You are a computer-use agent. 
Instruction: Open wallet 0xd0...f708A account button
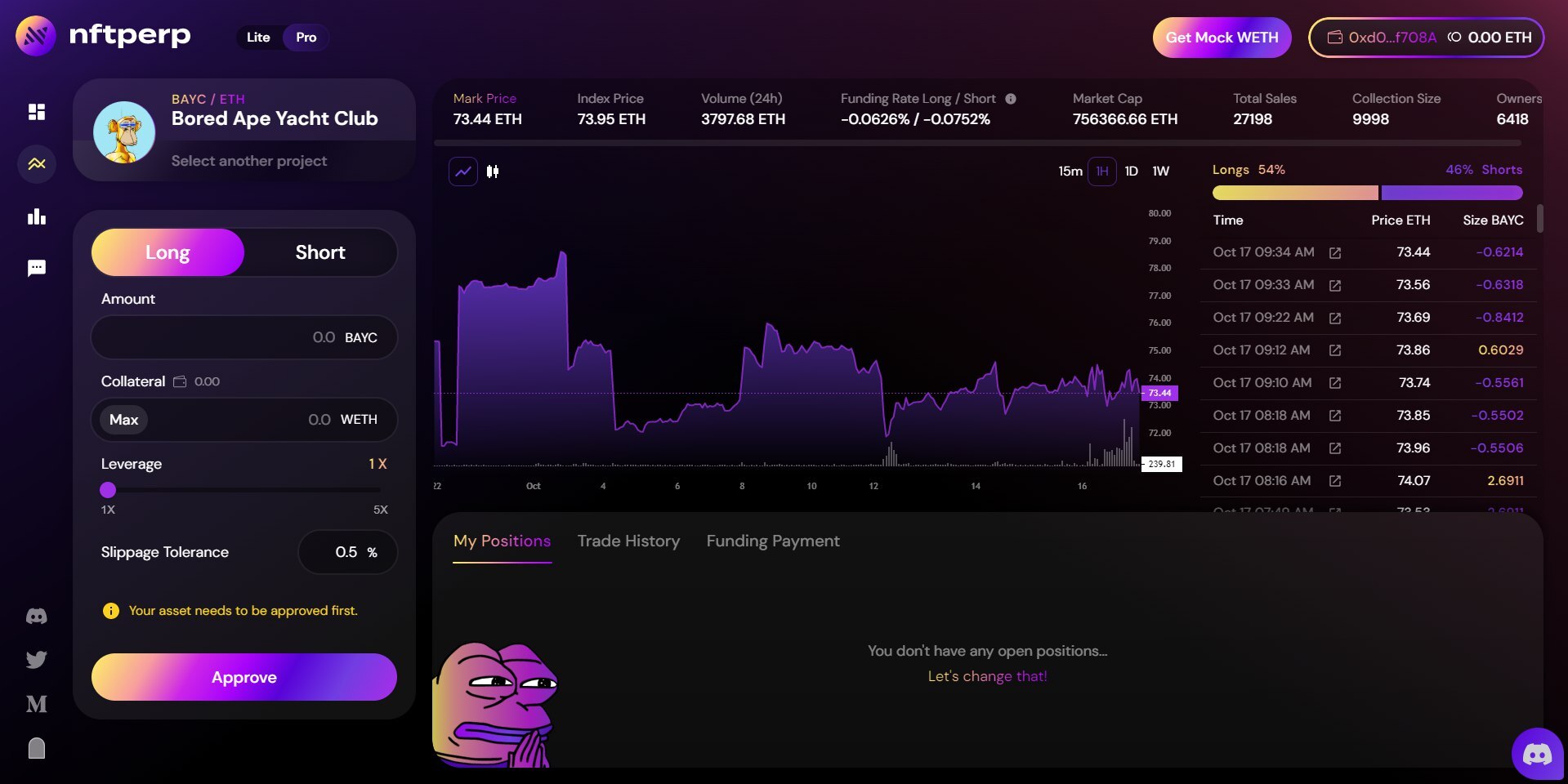click(1426, 38)
